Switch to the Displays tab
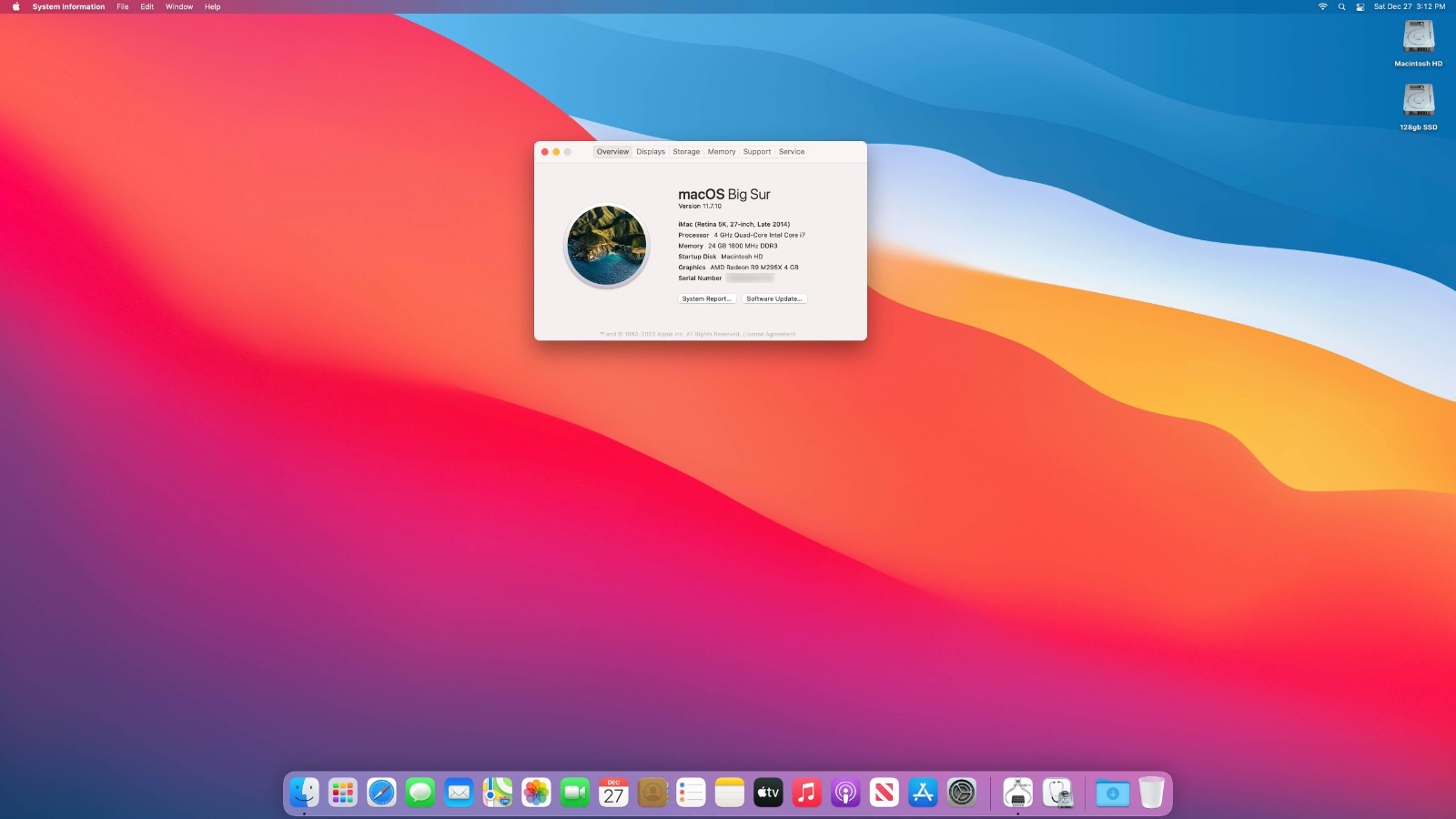 coord(651,152)
